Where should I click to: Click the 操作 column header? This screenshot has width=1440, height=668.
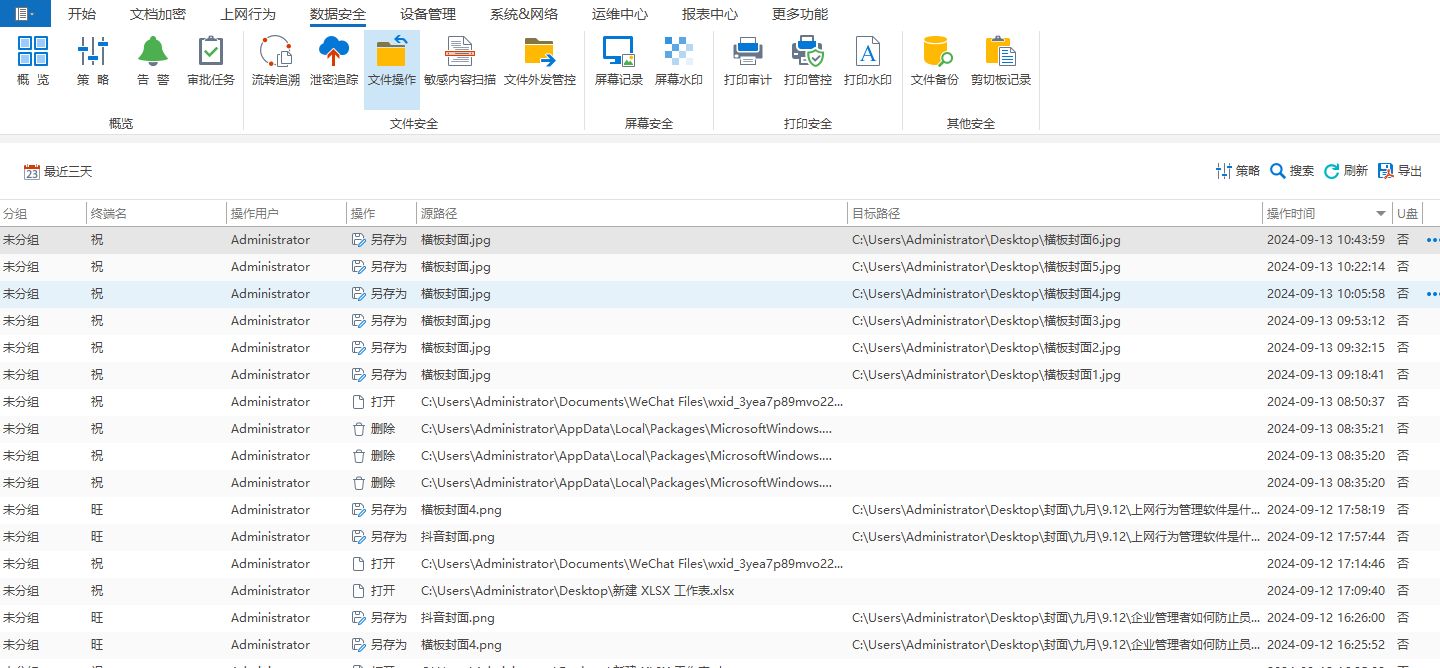coord(381,213)
